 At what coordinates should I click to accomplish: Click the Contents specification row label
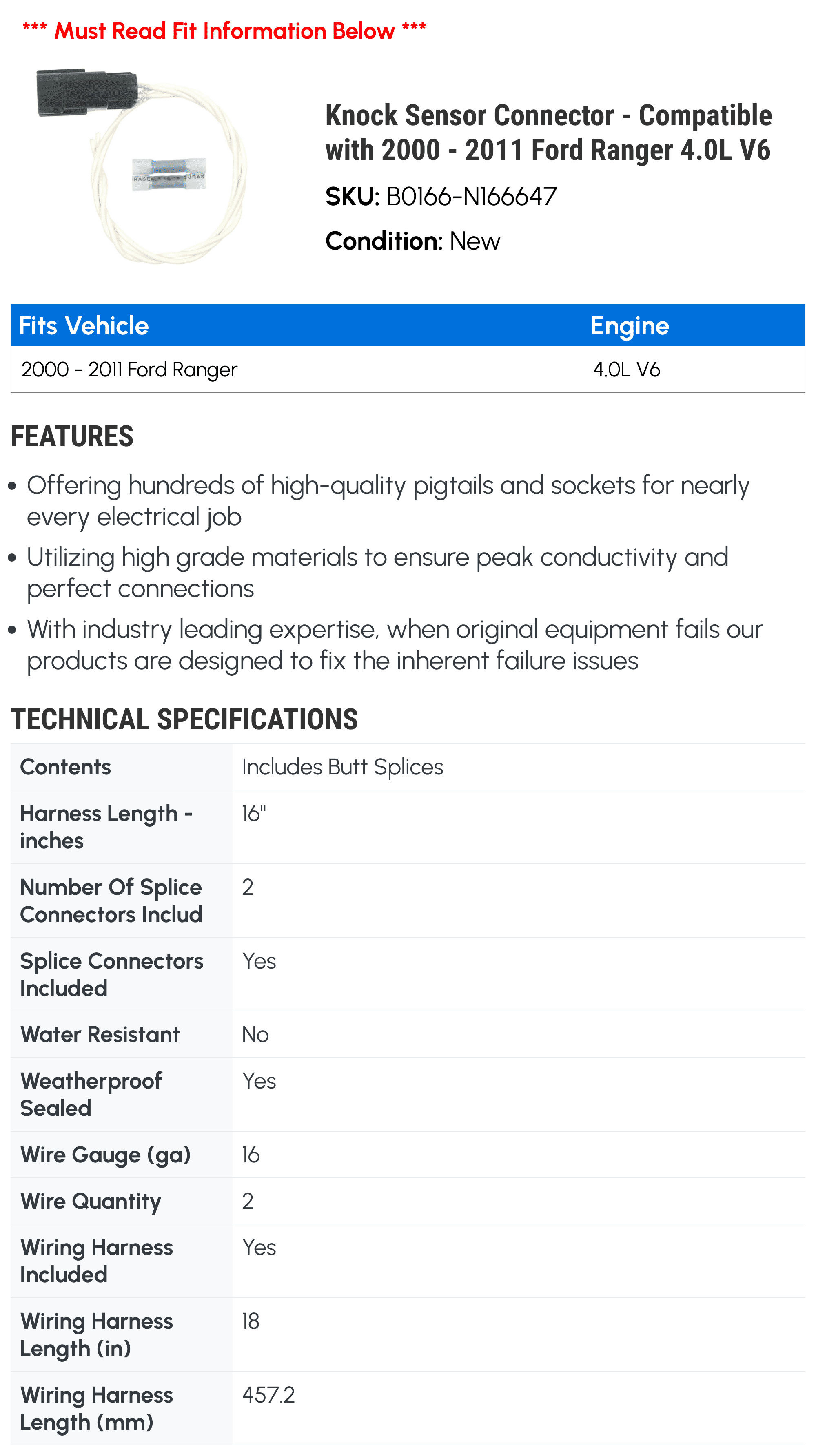(x=66, y=767)
